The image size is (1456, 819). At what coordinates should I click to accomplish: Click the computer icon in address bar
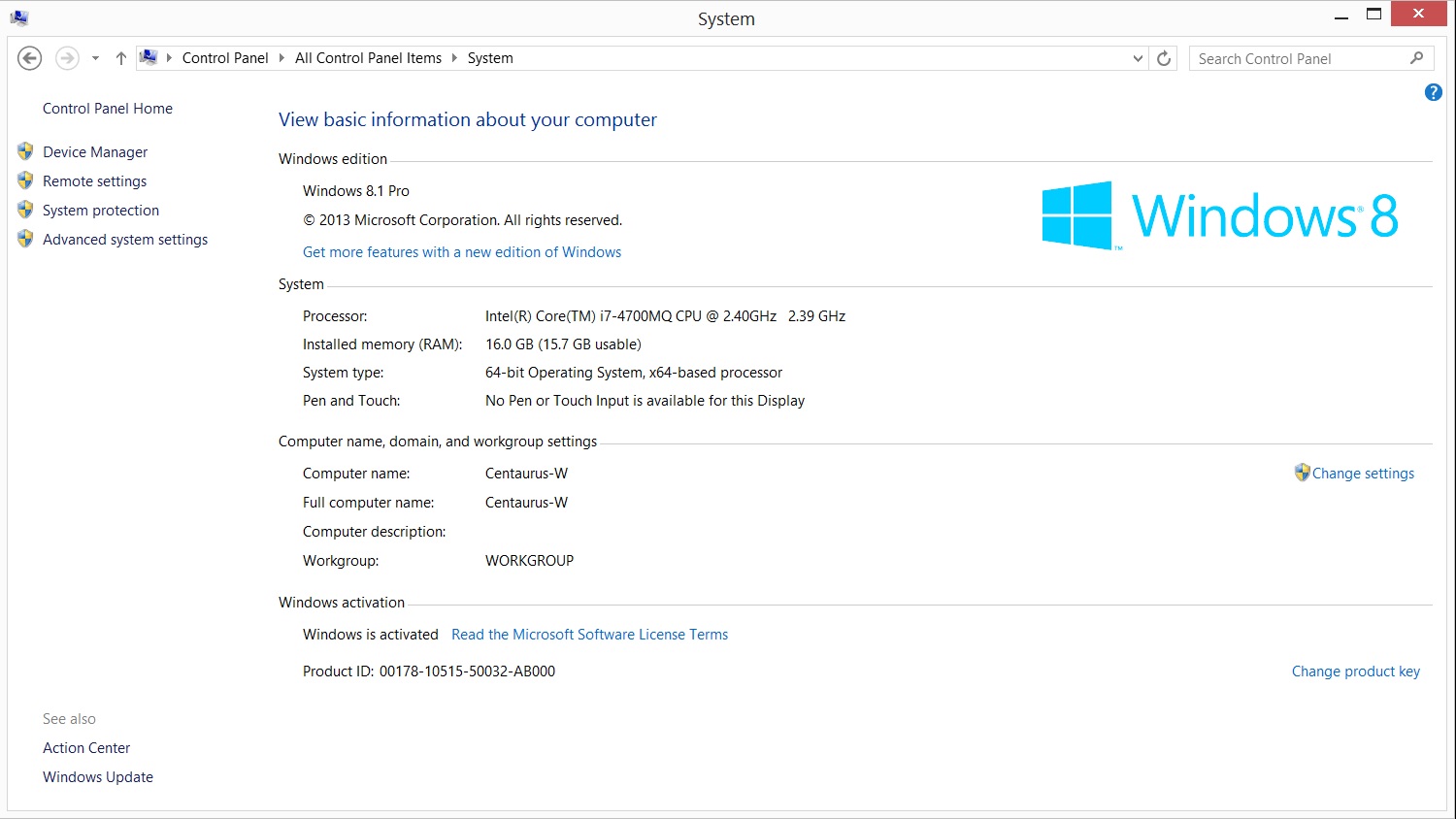coord(149,57)
